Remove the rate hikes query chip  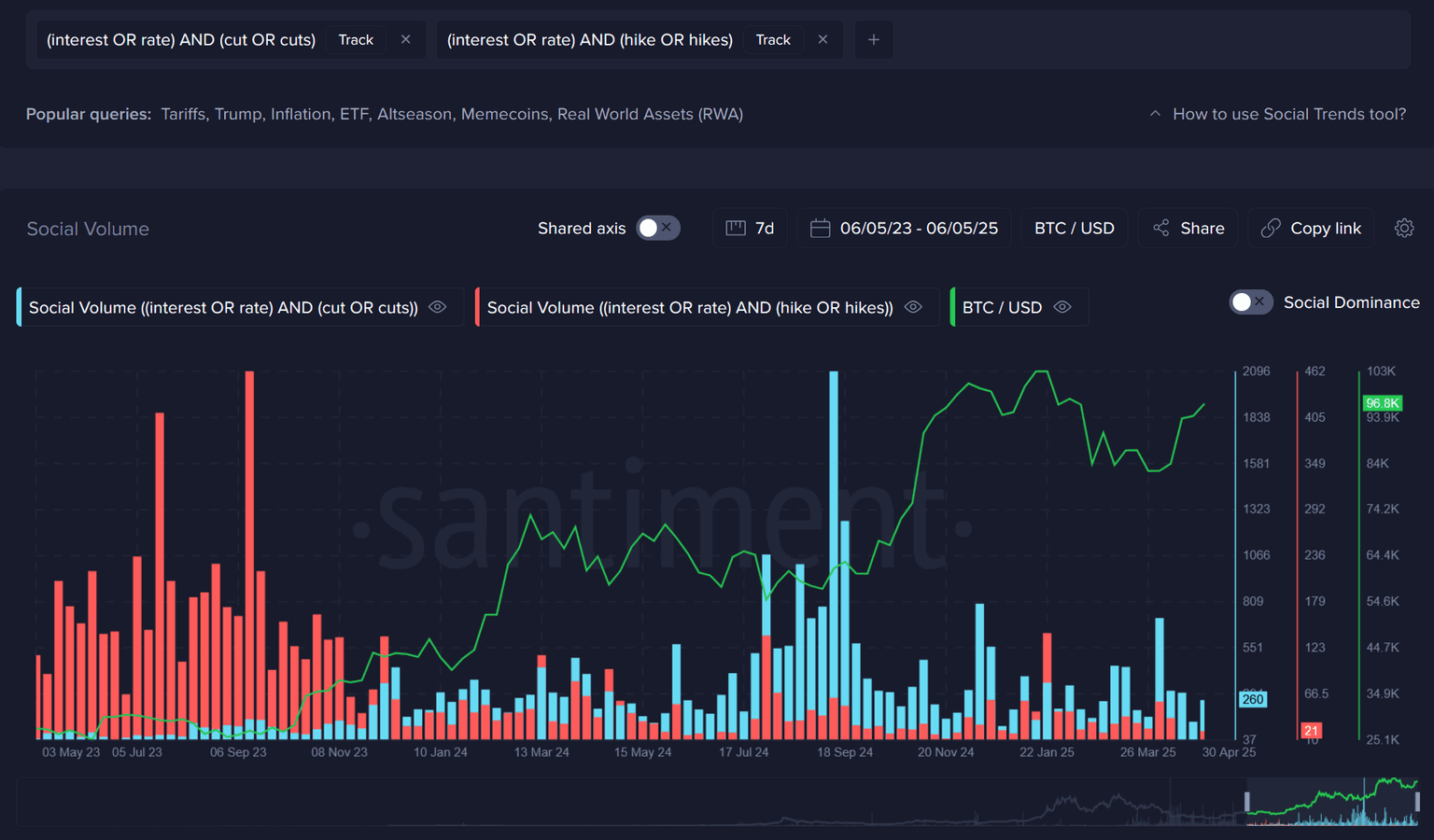tap(822, 39)
